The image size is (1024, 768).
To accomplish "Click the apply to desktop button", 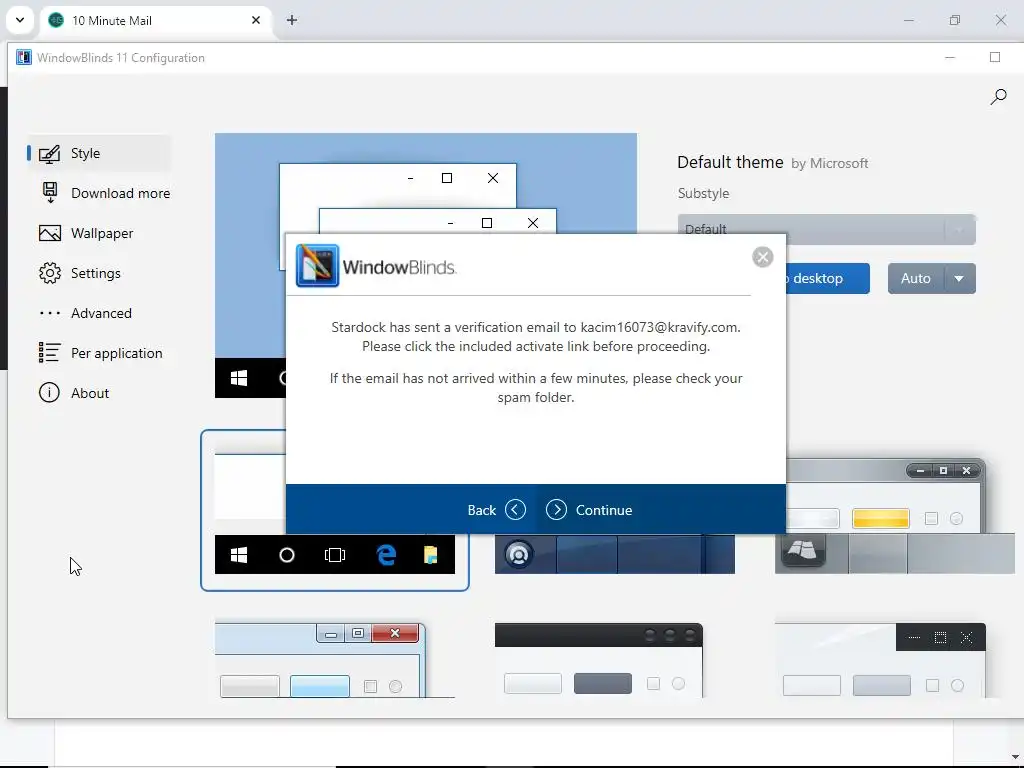I will coord(827,278).
